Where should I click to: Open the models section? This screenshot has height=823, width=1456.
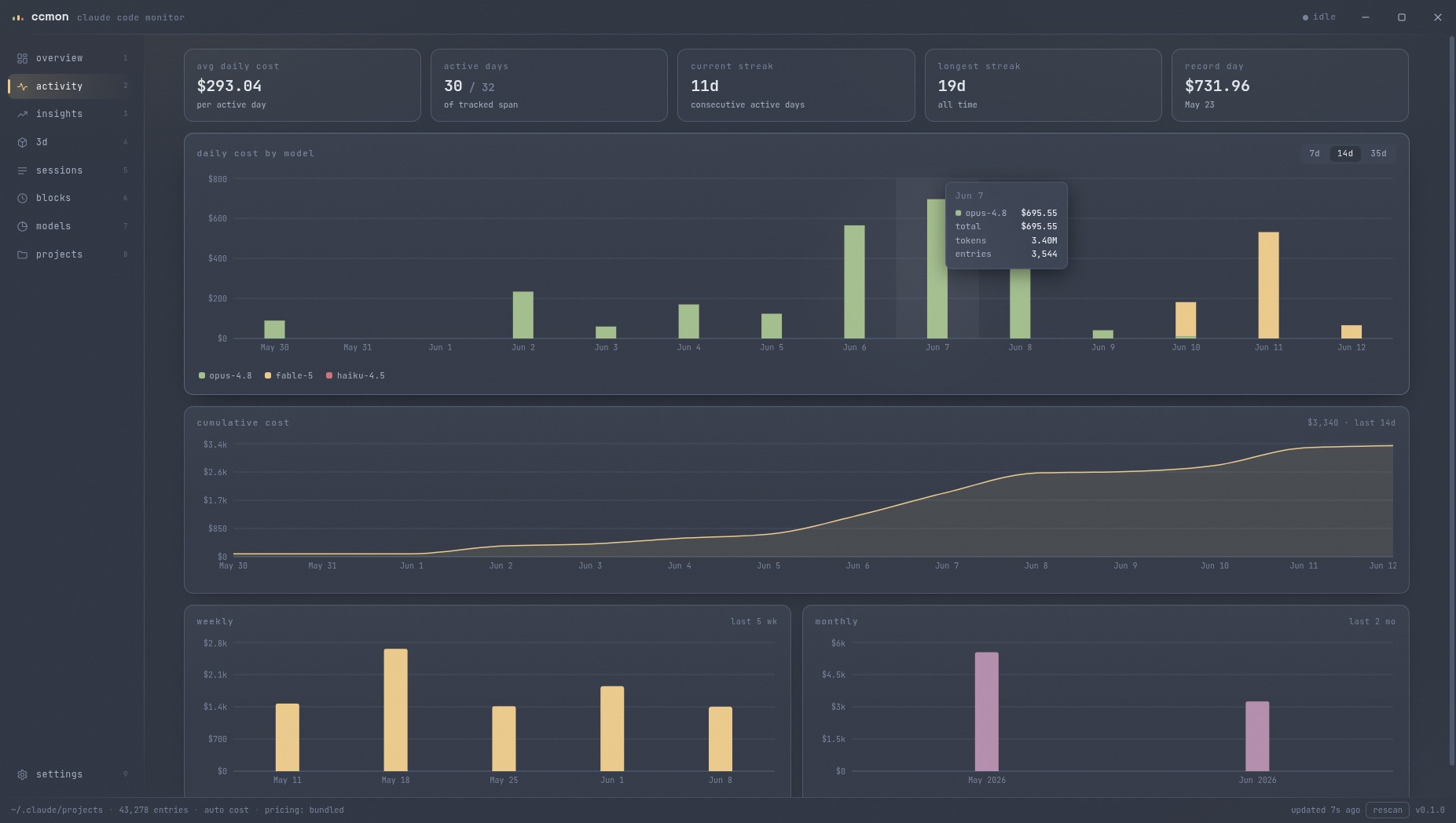72,226
